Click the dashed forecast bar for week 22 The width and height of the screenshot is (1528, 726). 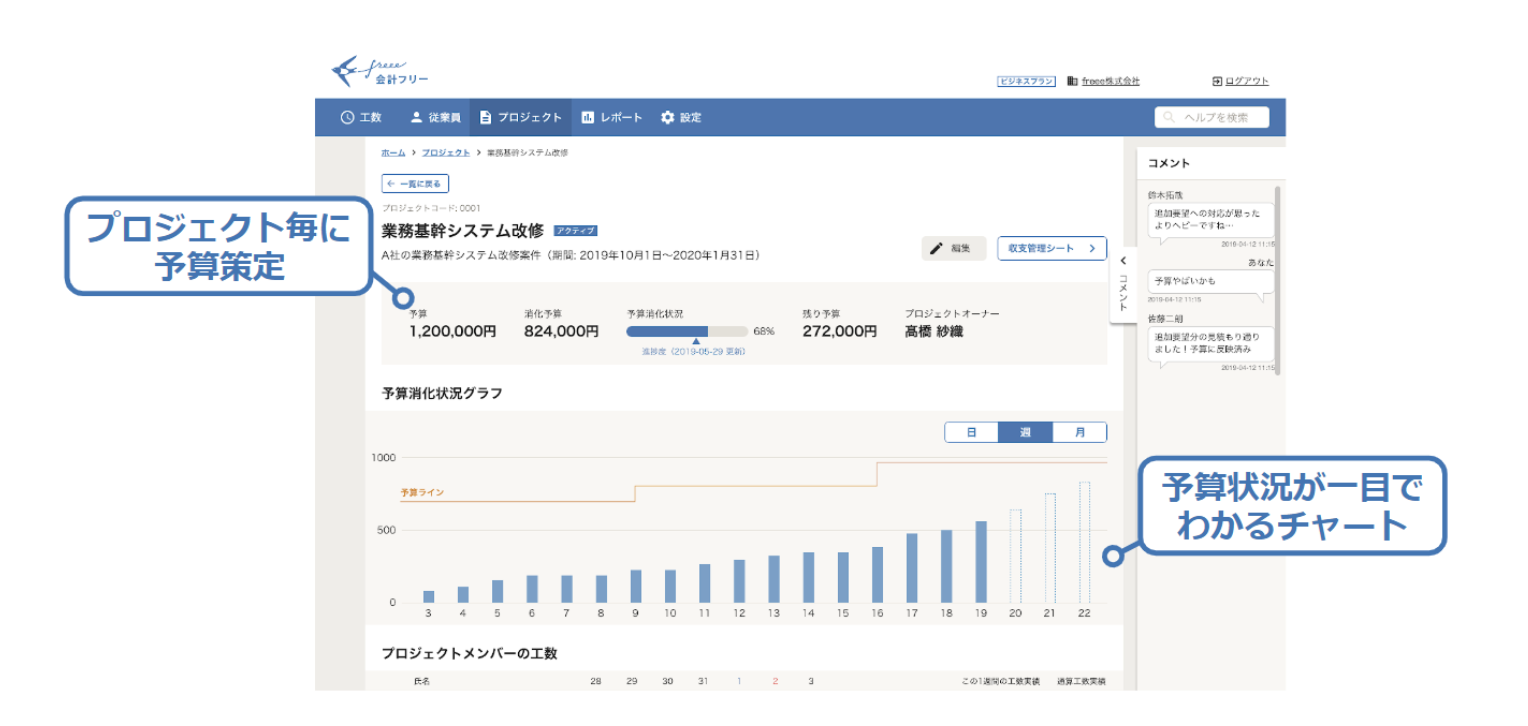[x=1084, y=542]
